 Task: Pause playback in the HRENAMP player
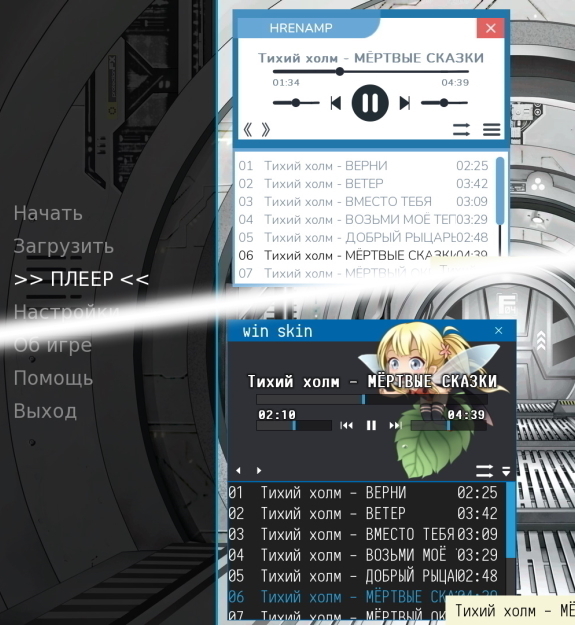[370, 103]
